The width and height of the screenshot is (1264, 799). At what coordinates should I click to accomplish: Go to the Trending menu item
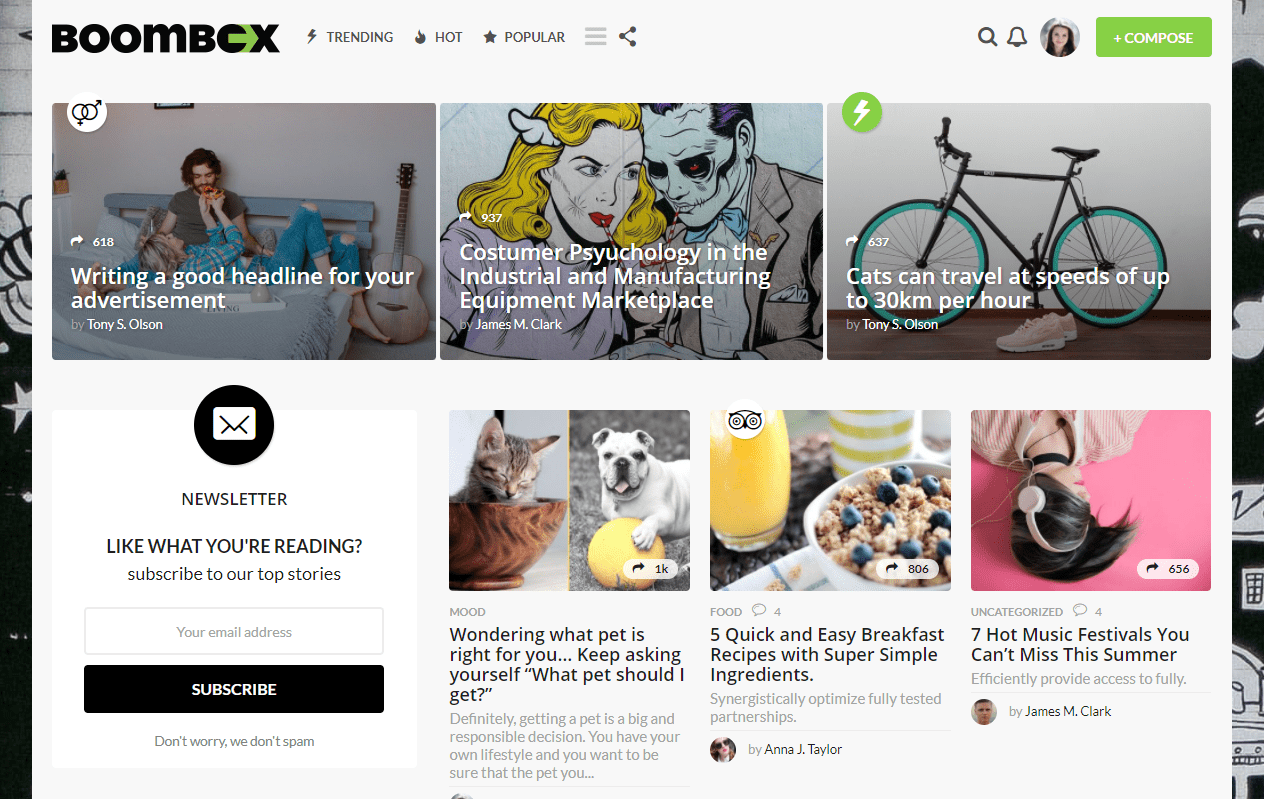coord(349,37)
